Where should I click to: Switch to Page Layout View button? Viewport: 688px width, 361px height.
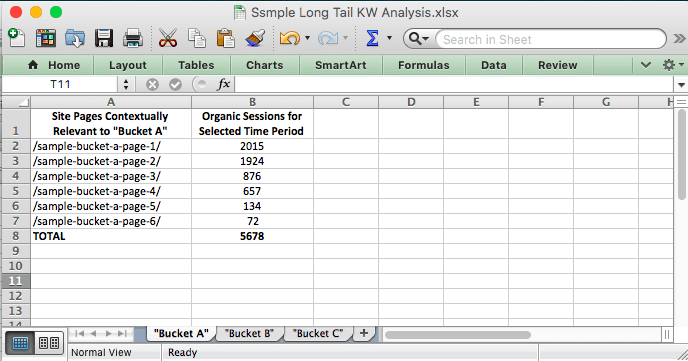coord(49,343)
